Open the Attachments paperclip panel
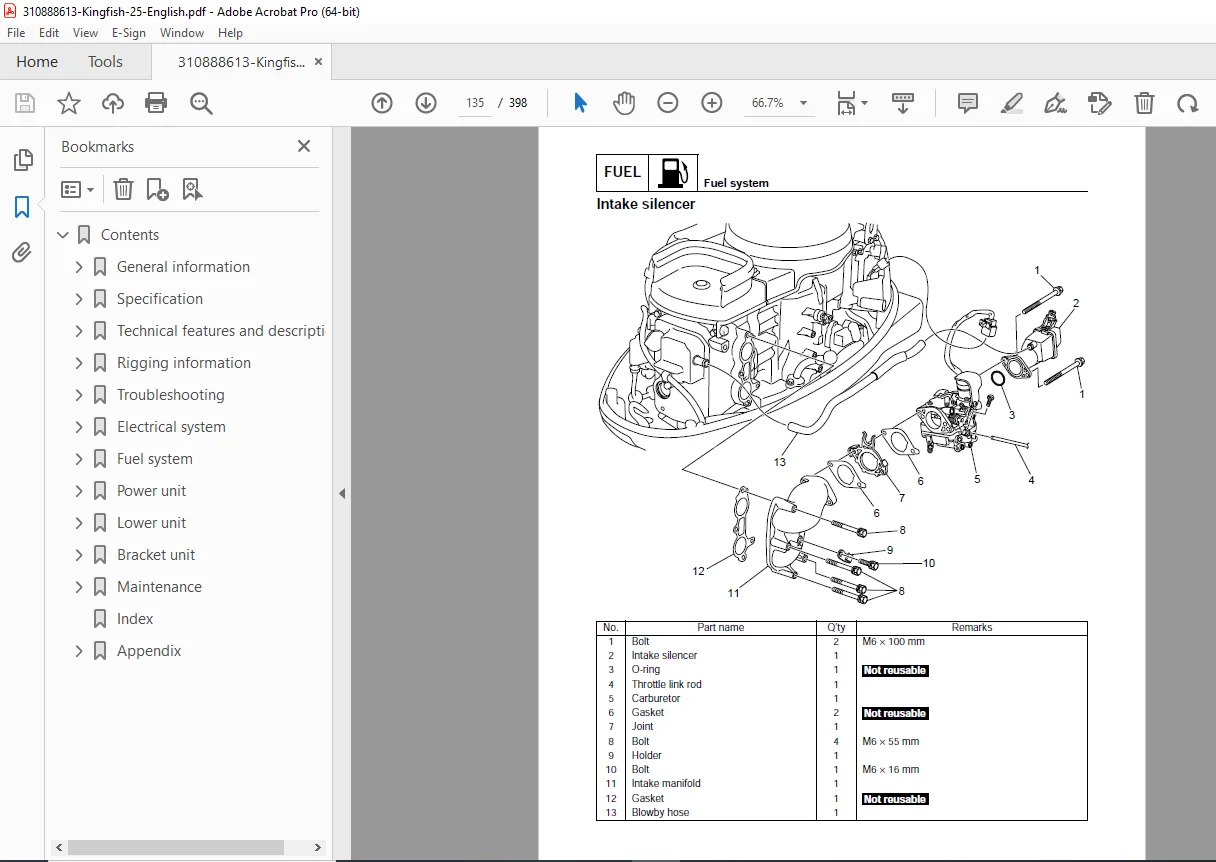 (22, 253)
